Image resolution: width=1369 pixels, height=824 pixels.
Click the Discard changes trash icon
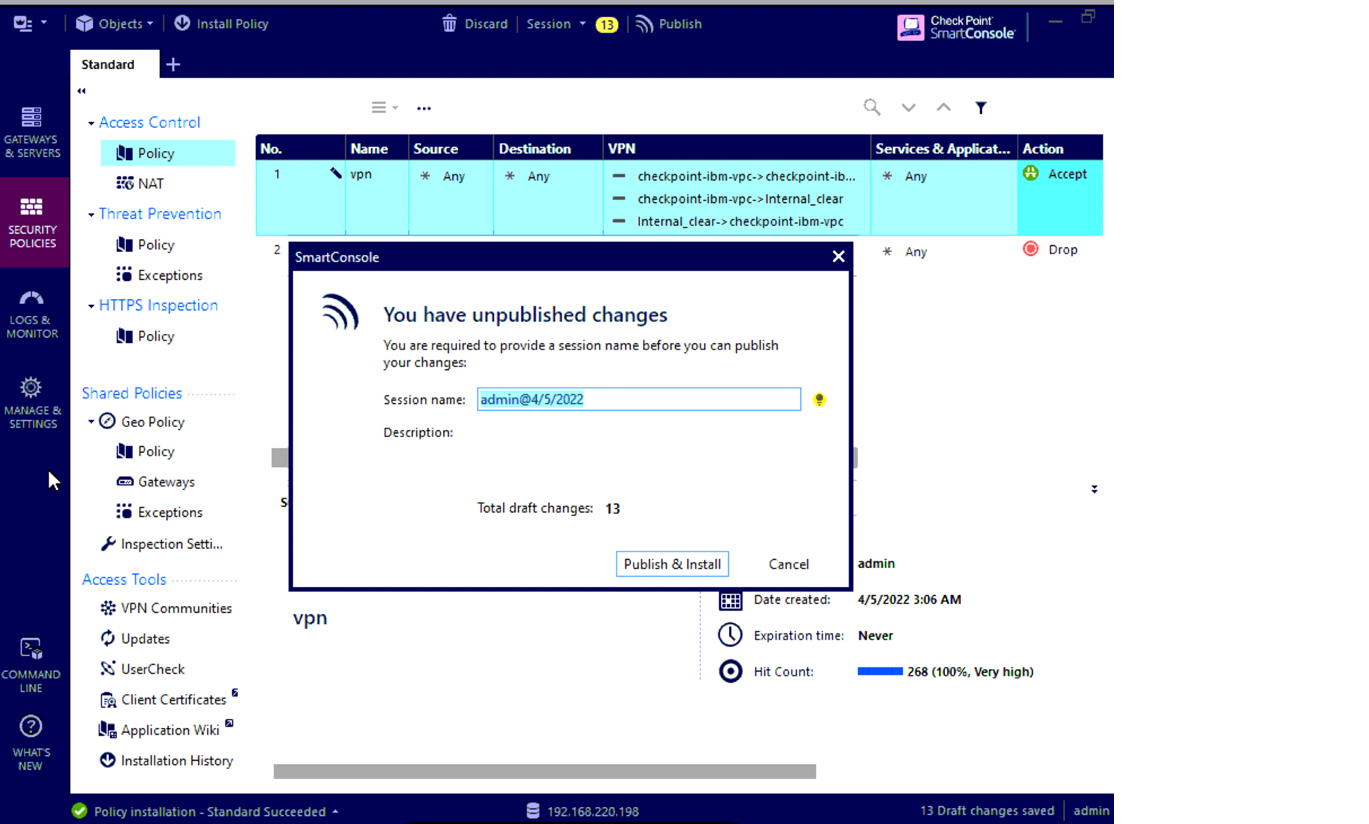[x=449, y=23]
